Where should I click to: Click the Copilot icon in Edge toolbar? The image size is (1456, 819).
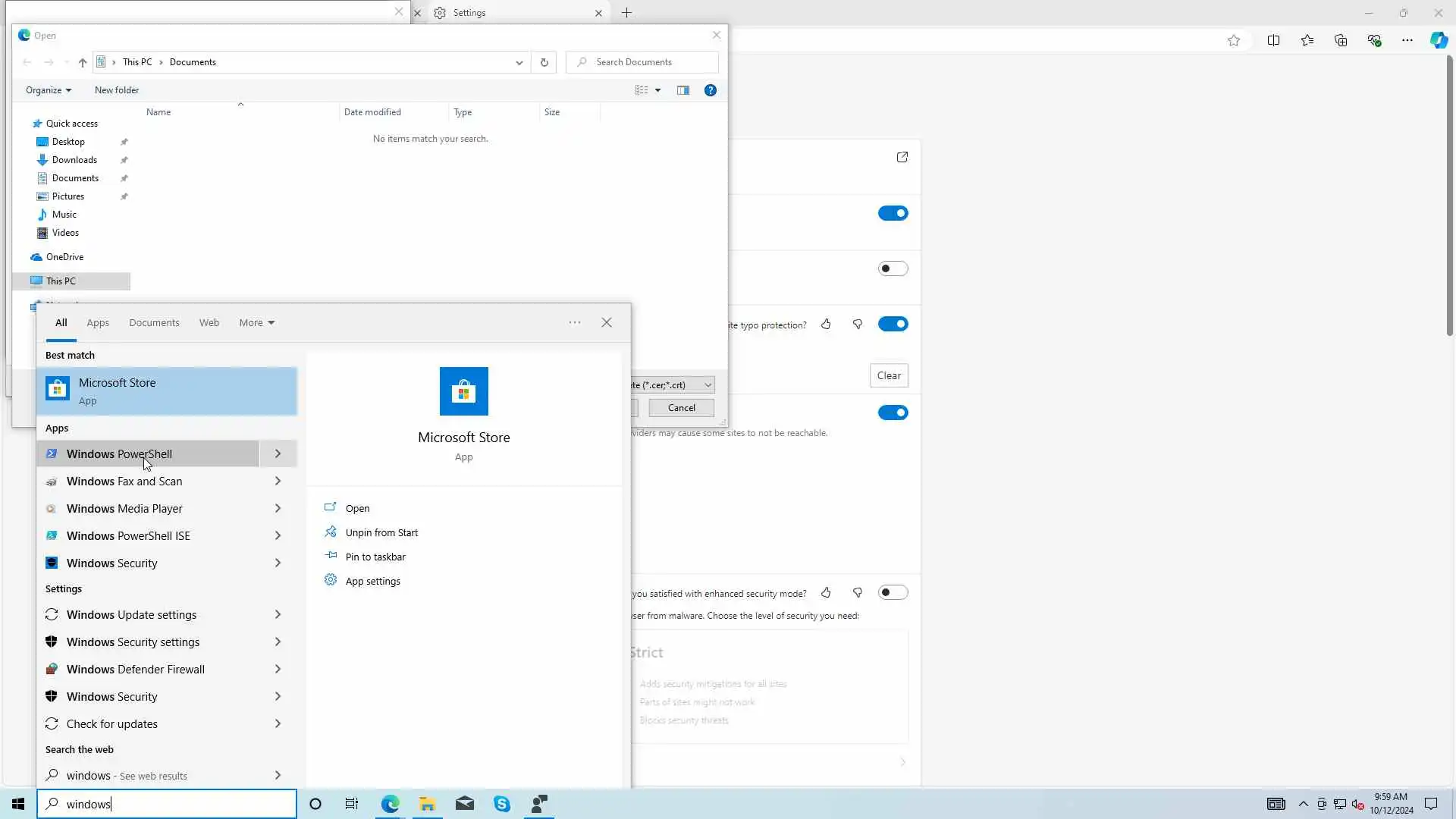click(1439, 41)
